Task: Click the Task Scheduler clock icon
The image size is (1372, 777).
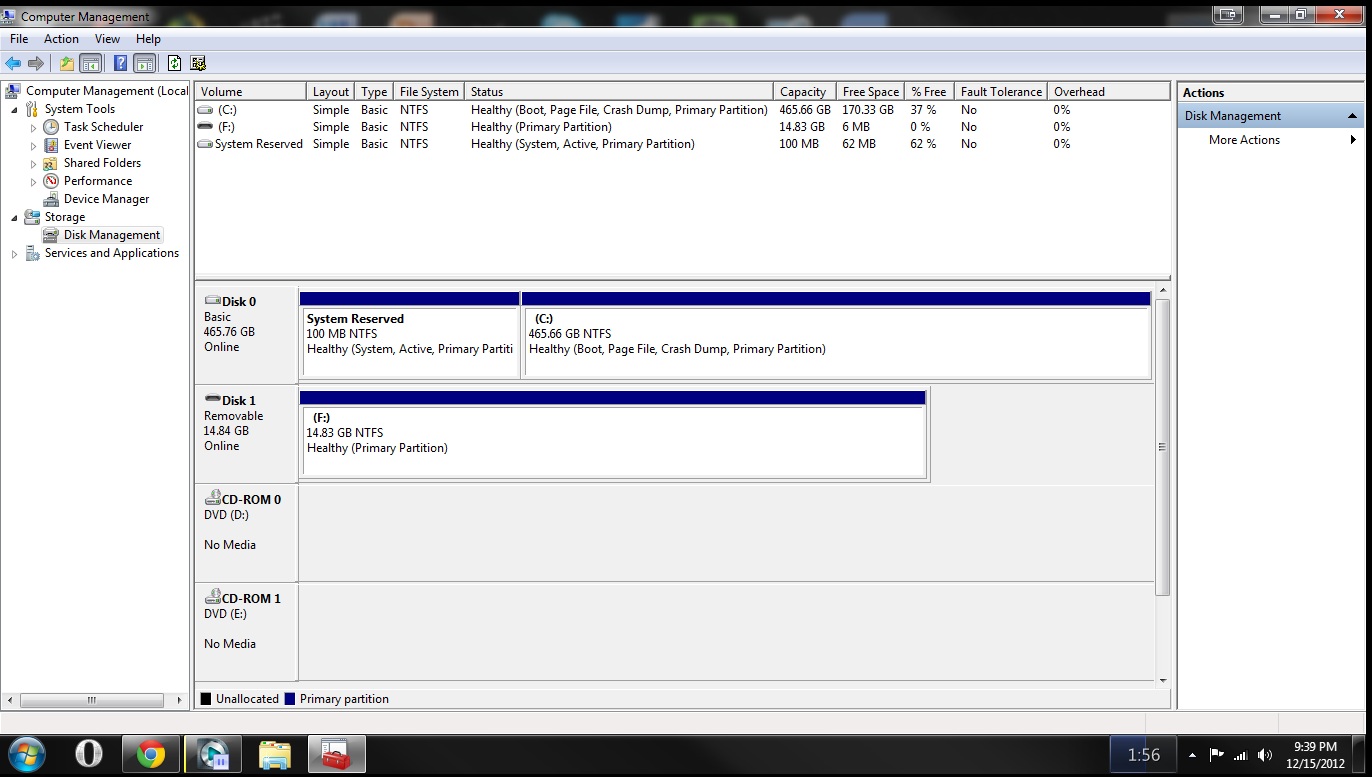Action: click(x=51, y=127)
